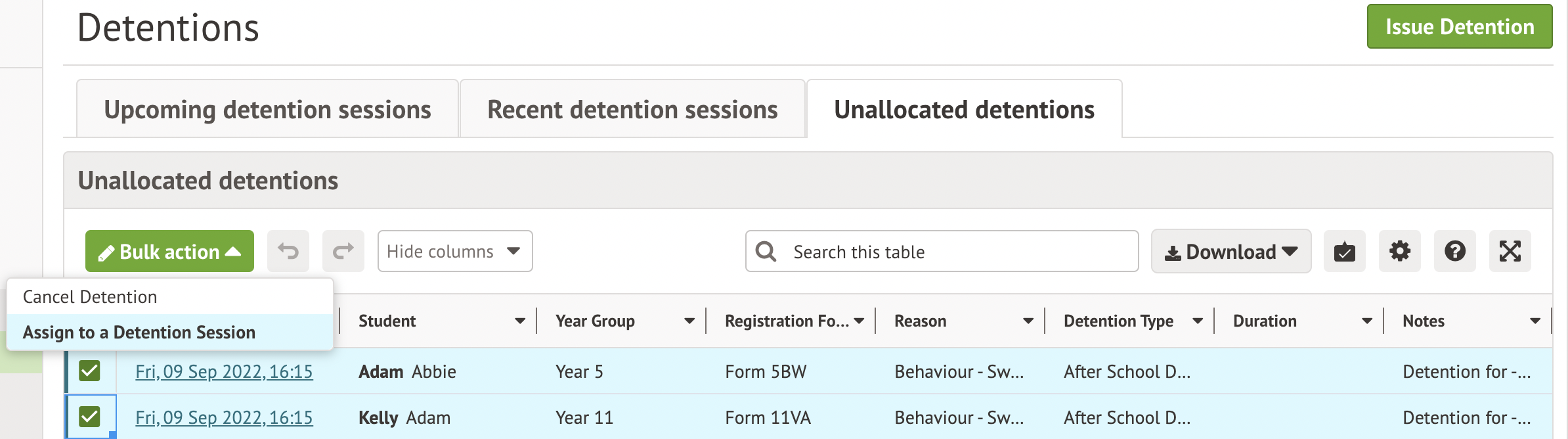Expand table to fullscreen view
The width and height of the screenshot is (1568, 439).
(x=1510, y=251)
